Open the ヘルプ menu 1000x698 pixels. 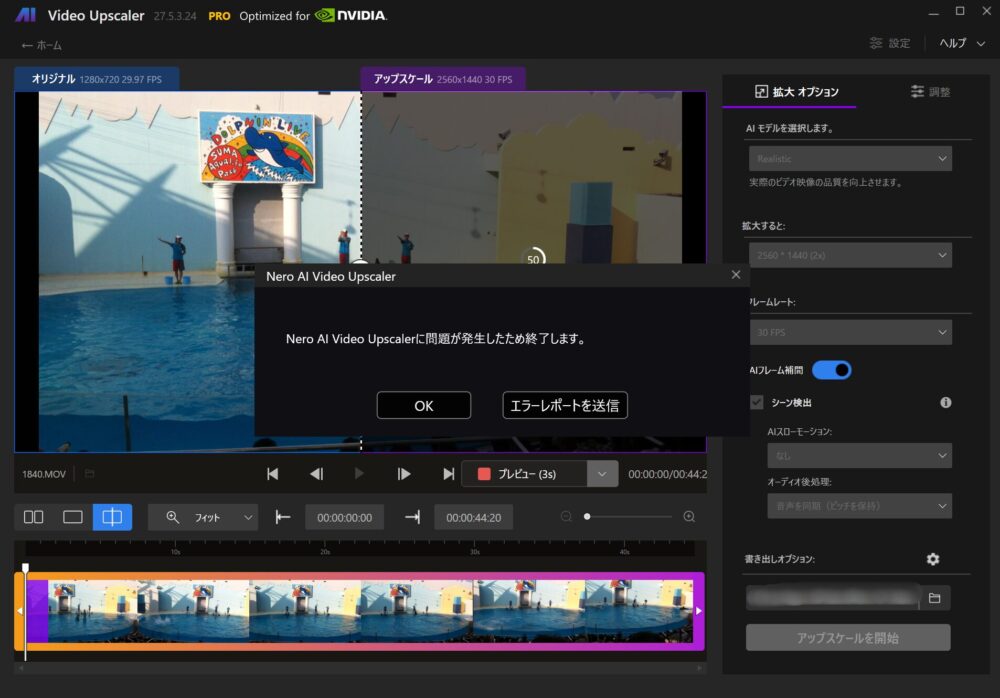pos(962,43)
